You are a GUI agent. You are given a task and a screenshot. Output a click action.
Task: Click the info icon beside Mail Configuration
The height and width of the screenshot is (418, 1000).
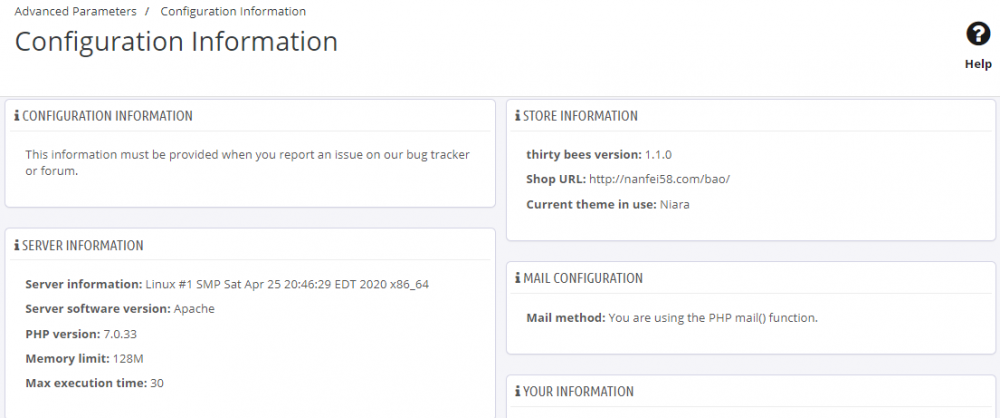pos(518,278)
